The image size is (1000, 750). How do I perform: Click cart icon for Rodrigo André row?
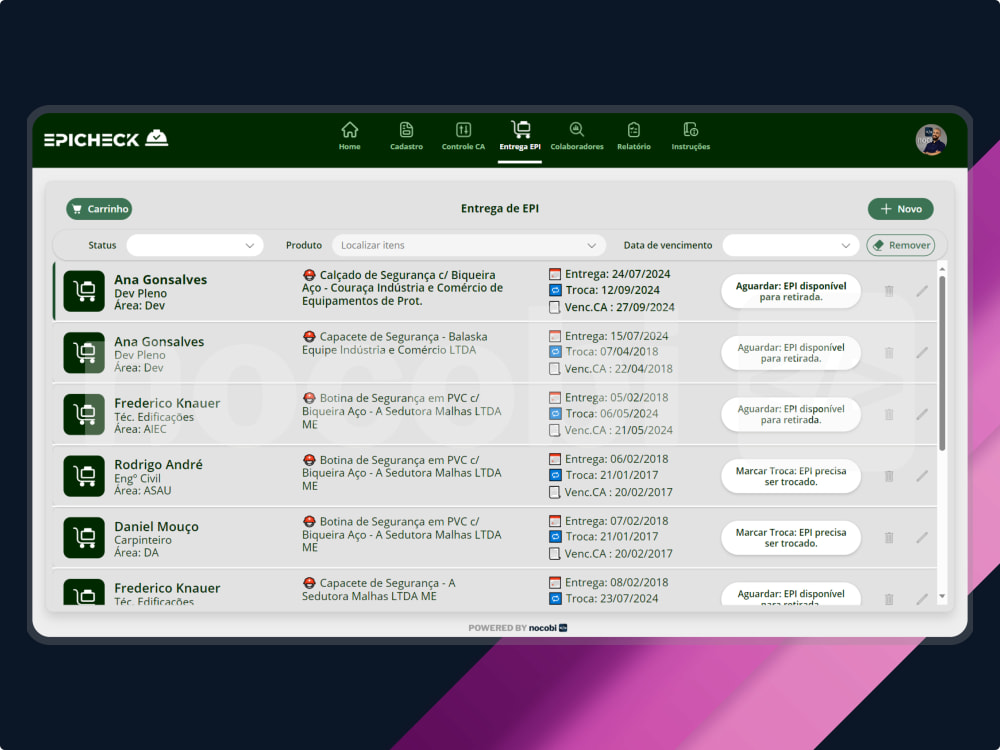pos(84,476)
